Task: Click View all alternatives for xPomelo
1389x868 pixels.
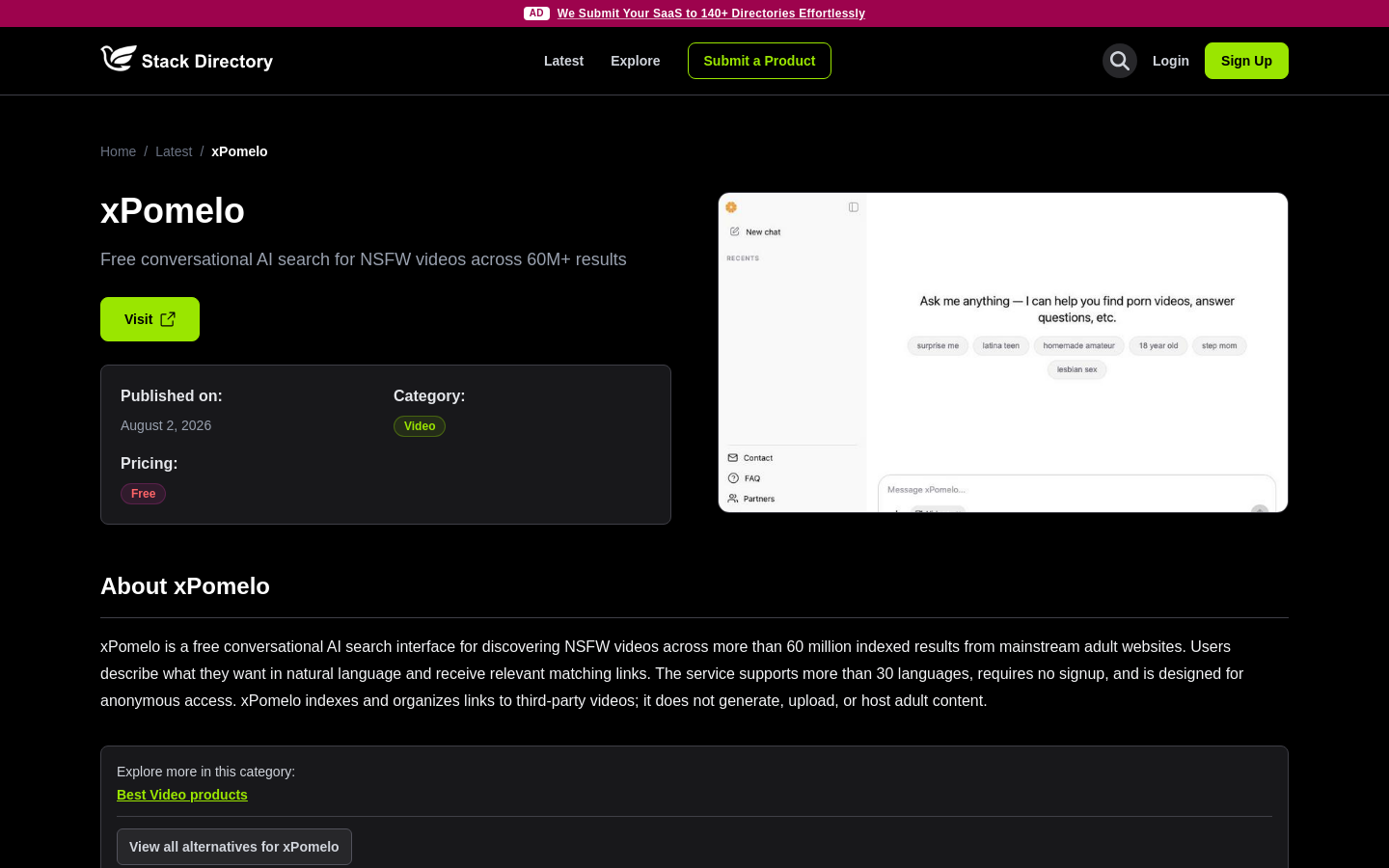Action: click(234, 847)
